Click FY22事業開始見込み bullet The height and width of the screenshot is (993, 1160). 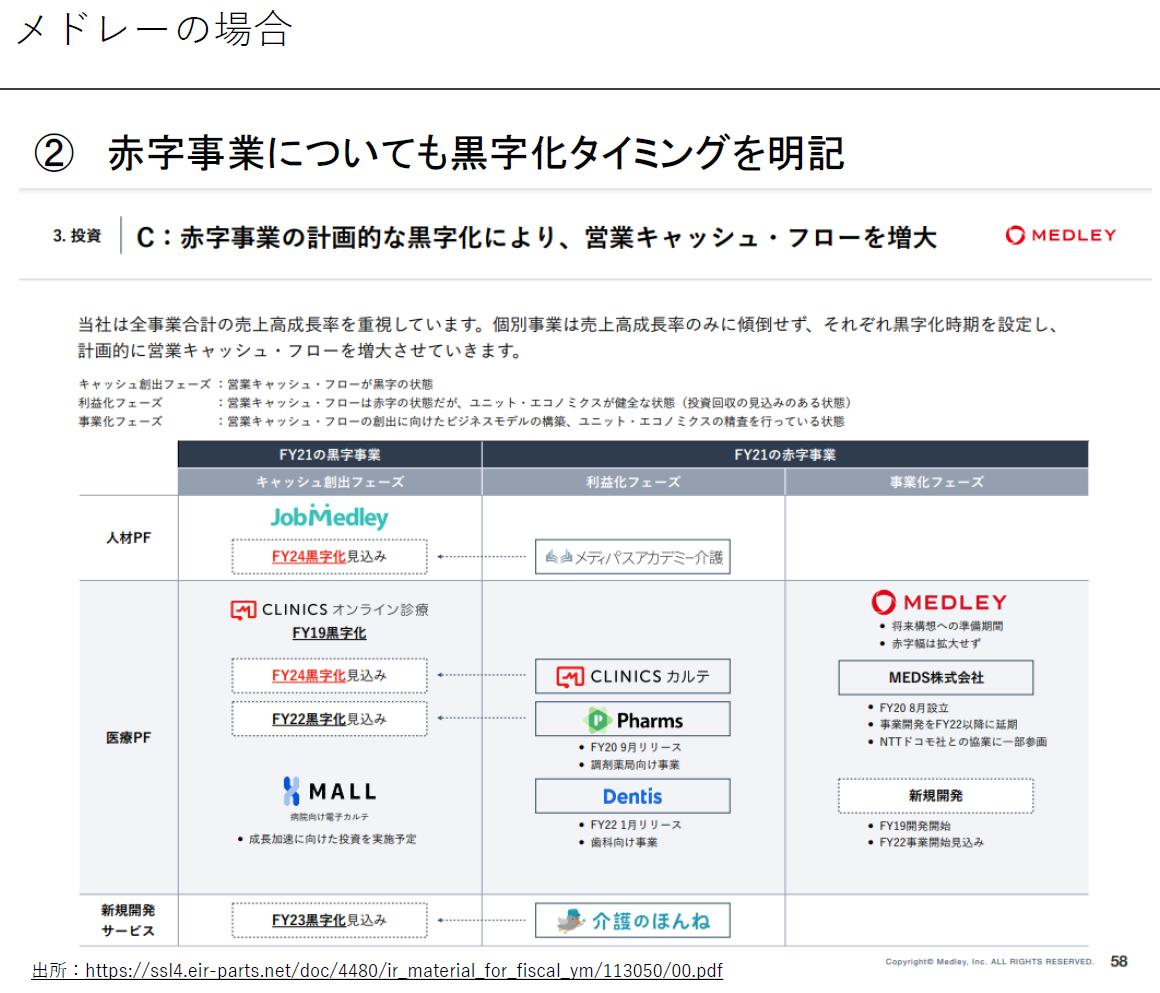931,842
